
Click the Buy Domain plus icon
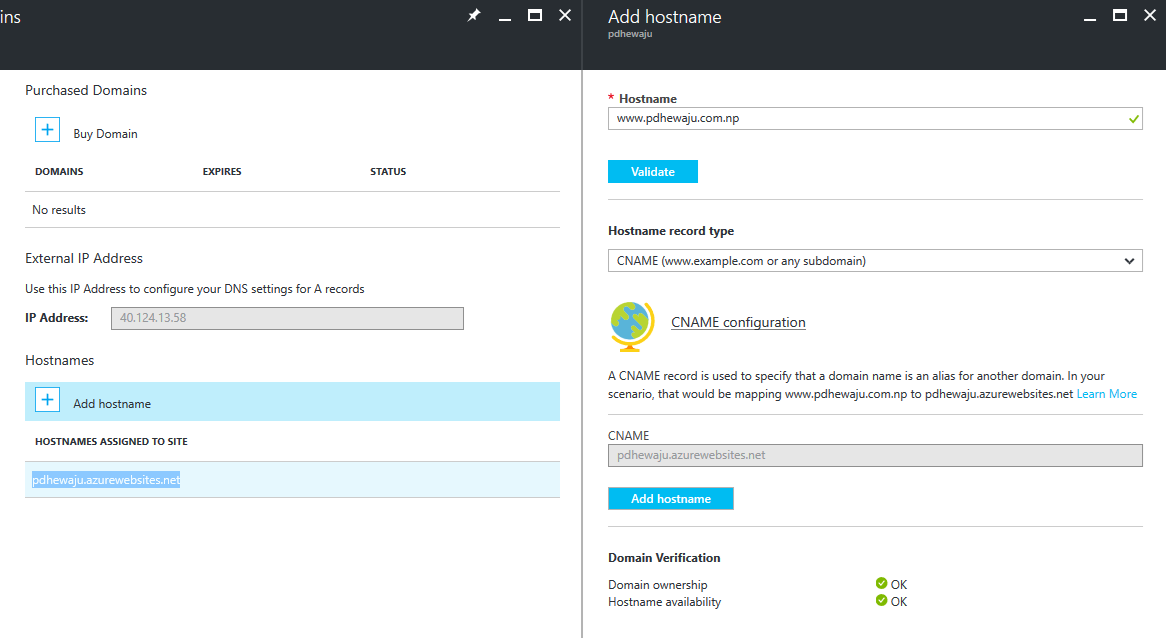click(x=47, y=130)
